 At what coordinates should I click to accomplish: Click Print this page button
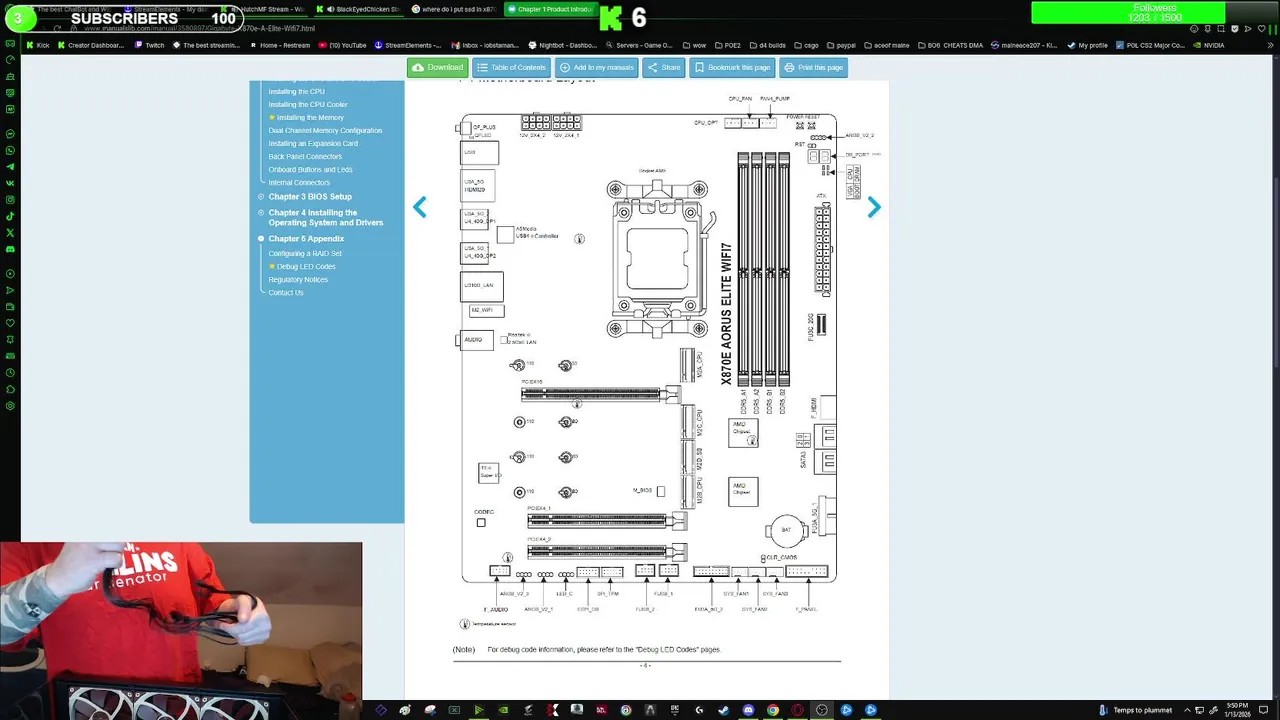pos(814,67)
